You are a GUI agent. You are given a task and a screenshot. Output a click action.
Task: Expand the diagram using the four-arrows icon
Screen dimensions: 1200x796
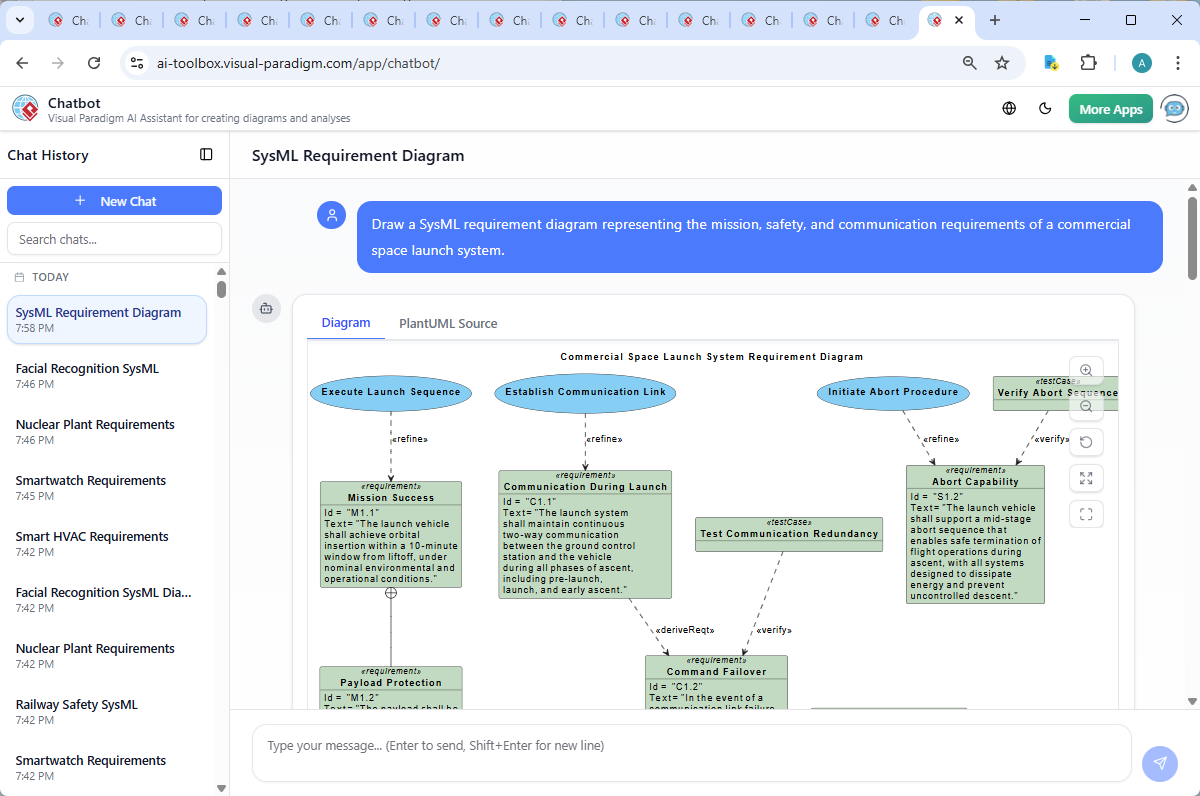(1086, 478)
